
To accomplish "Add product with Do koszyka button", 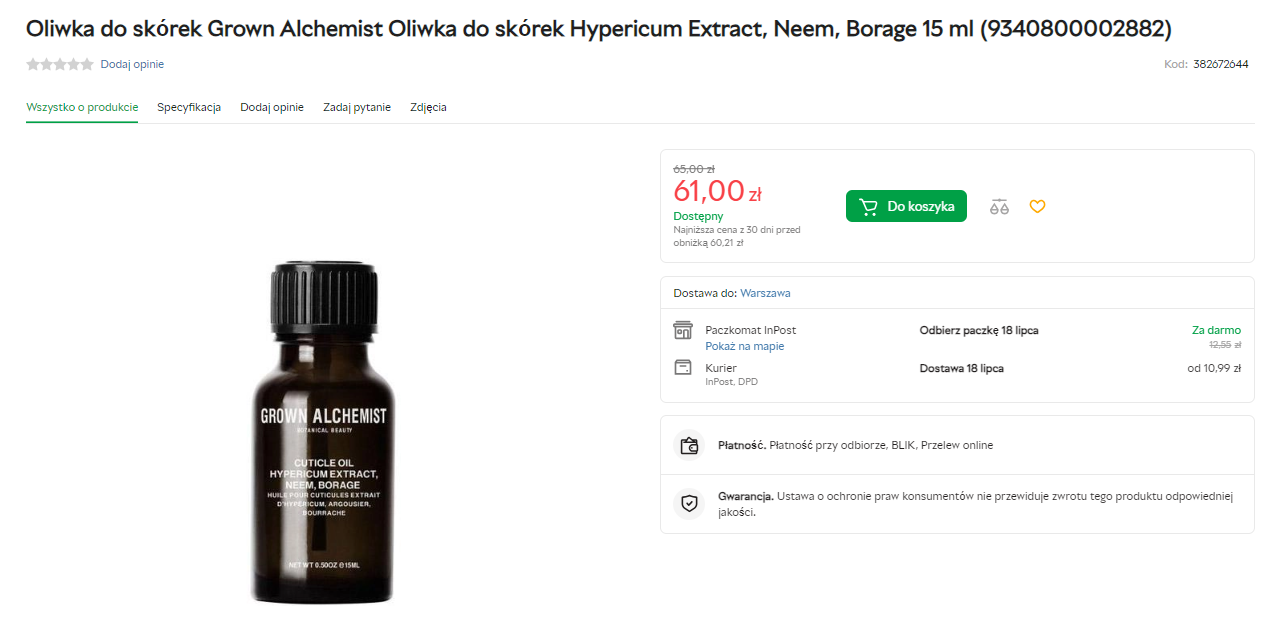I will tap(906, 207).
